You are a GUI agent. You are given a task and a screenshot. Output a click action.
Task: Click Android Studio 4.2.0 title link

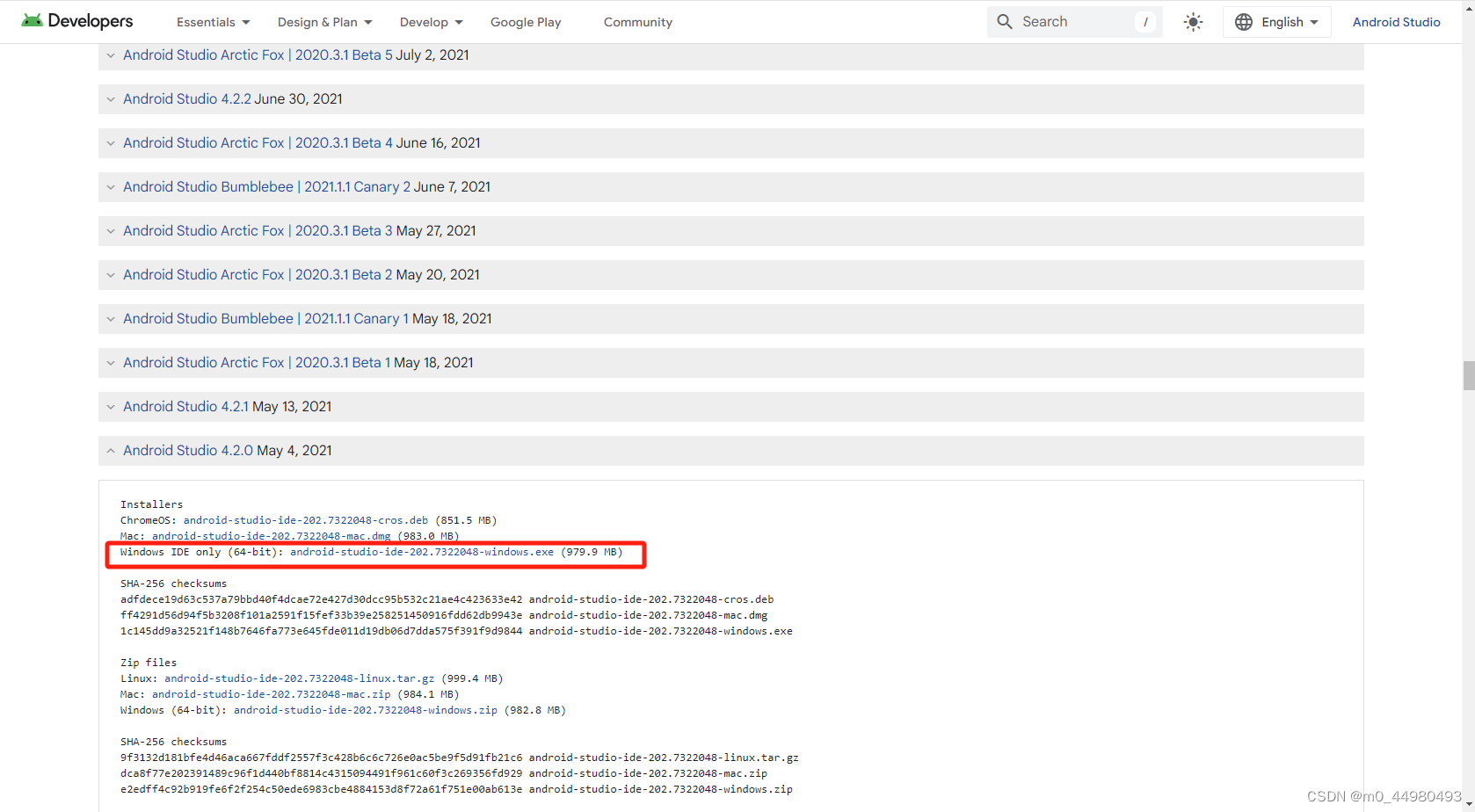pos(188,450)
